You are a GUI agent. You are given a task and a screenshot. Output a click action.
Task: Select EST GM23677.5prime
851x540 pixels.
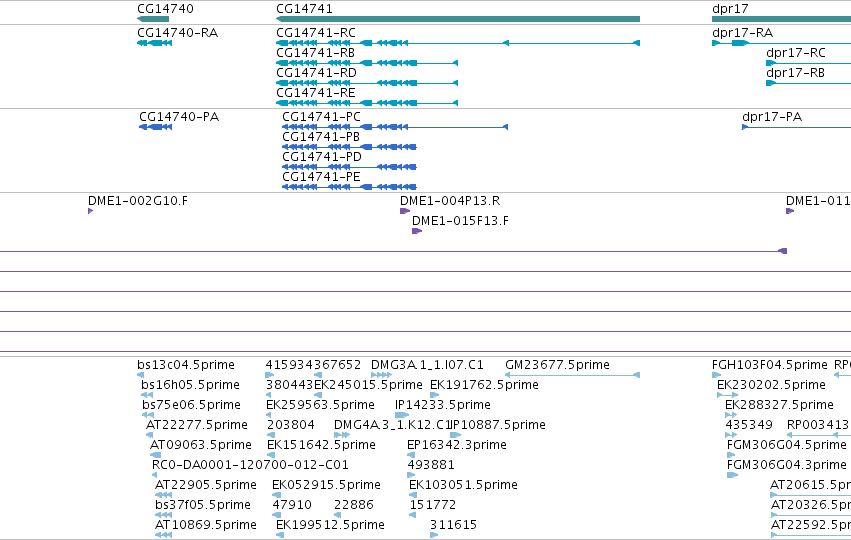point(557,365)
